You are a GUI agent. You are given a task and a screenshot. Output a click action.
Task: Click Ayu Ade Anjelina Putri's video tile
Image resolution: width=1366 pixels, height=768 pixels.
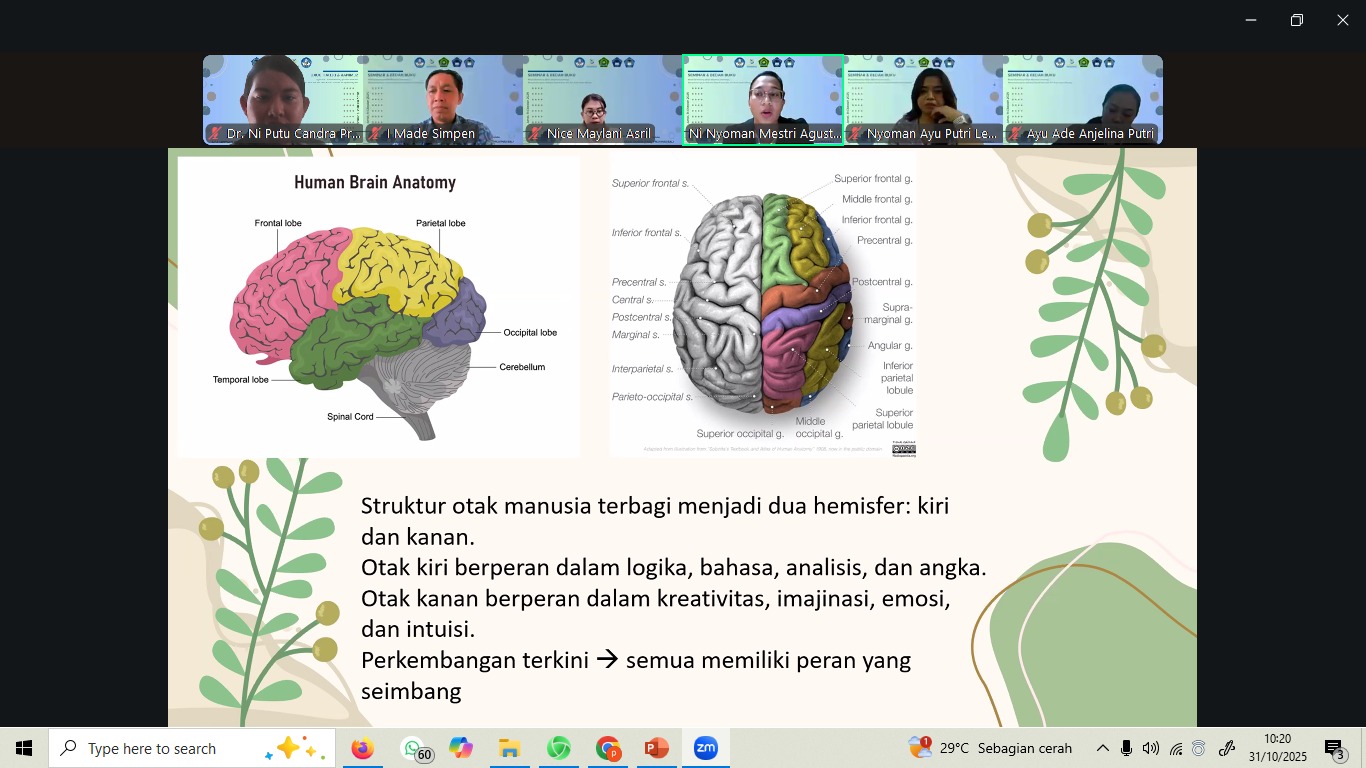click(1083, 100)
